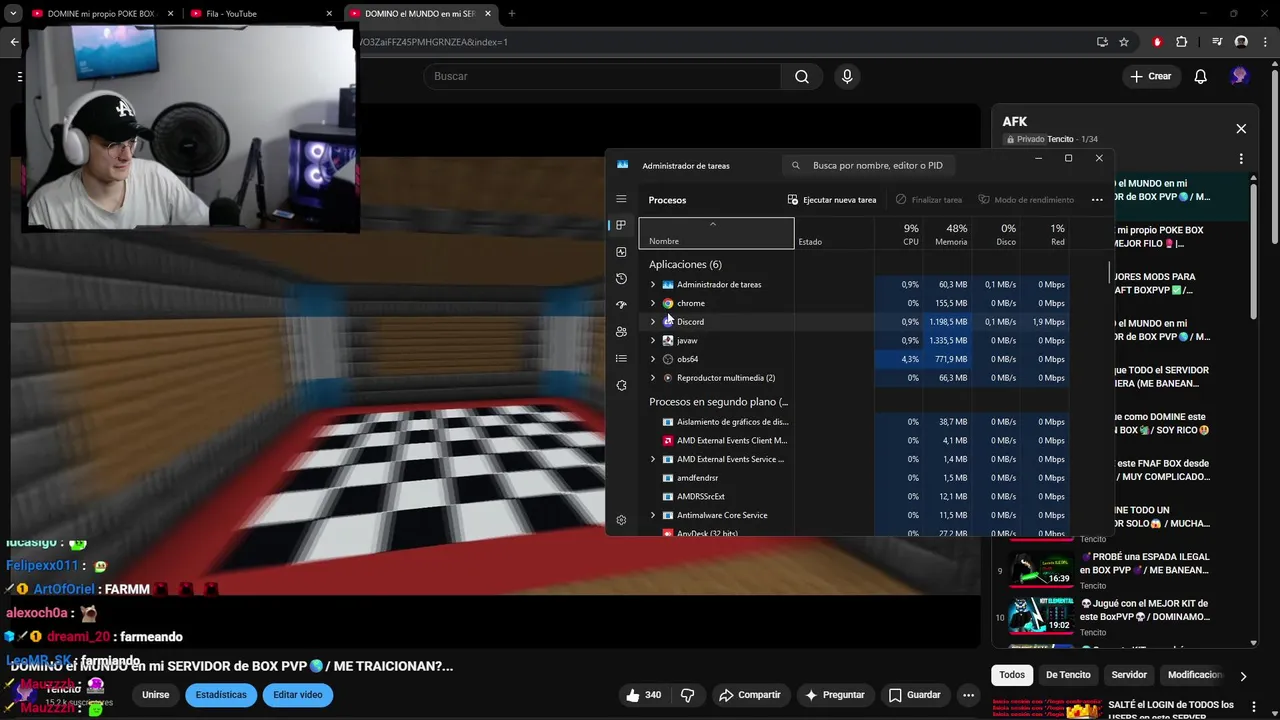Viewport: 1280px width, 720px height.
Task: Open a new browser tab
Action: tap(511, 14)
